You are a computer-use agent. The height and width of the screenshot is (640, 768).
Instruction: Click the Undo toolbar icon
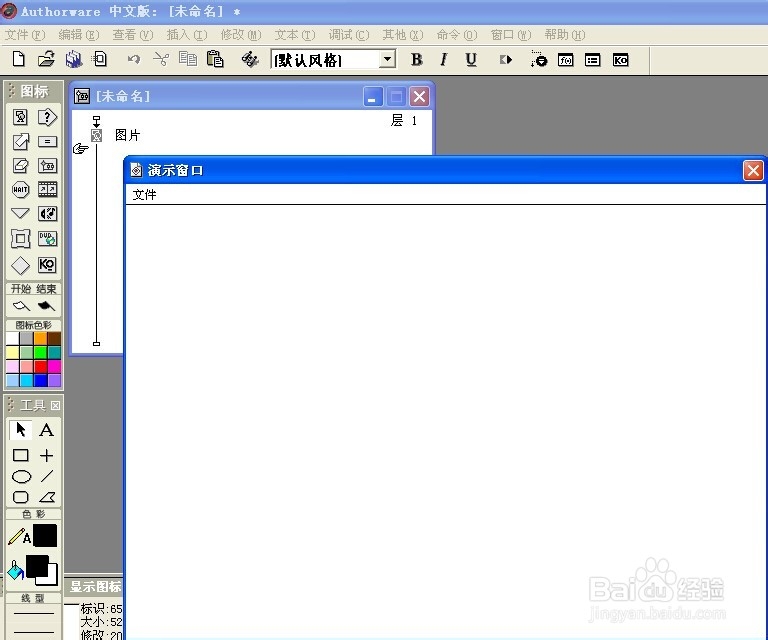tap(133, 60)
